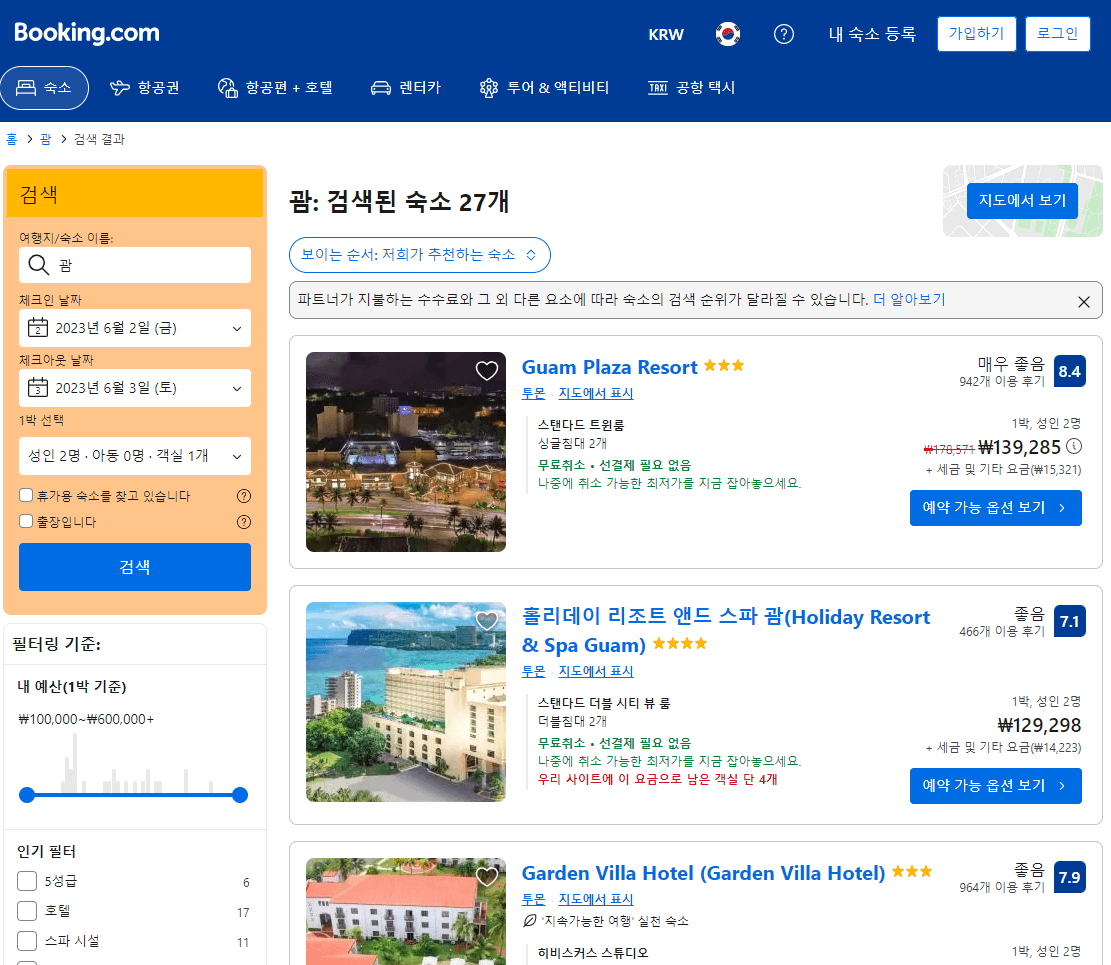The image size is (1111, 965).
Task: Open Guam Plaza Resort title link
Action: click(609, 367)
